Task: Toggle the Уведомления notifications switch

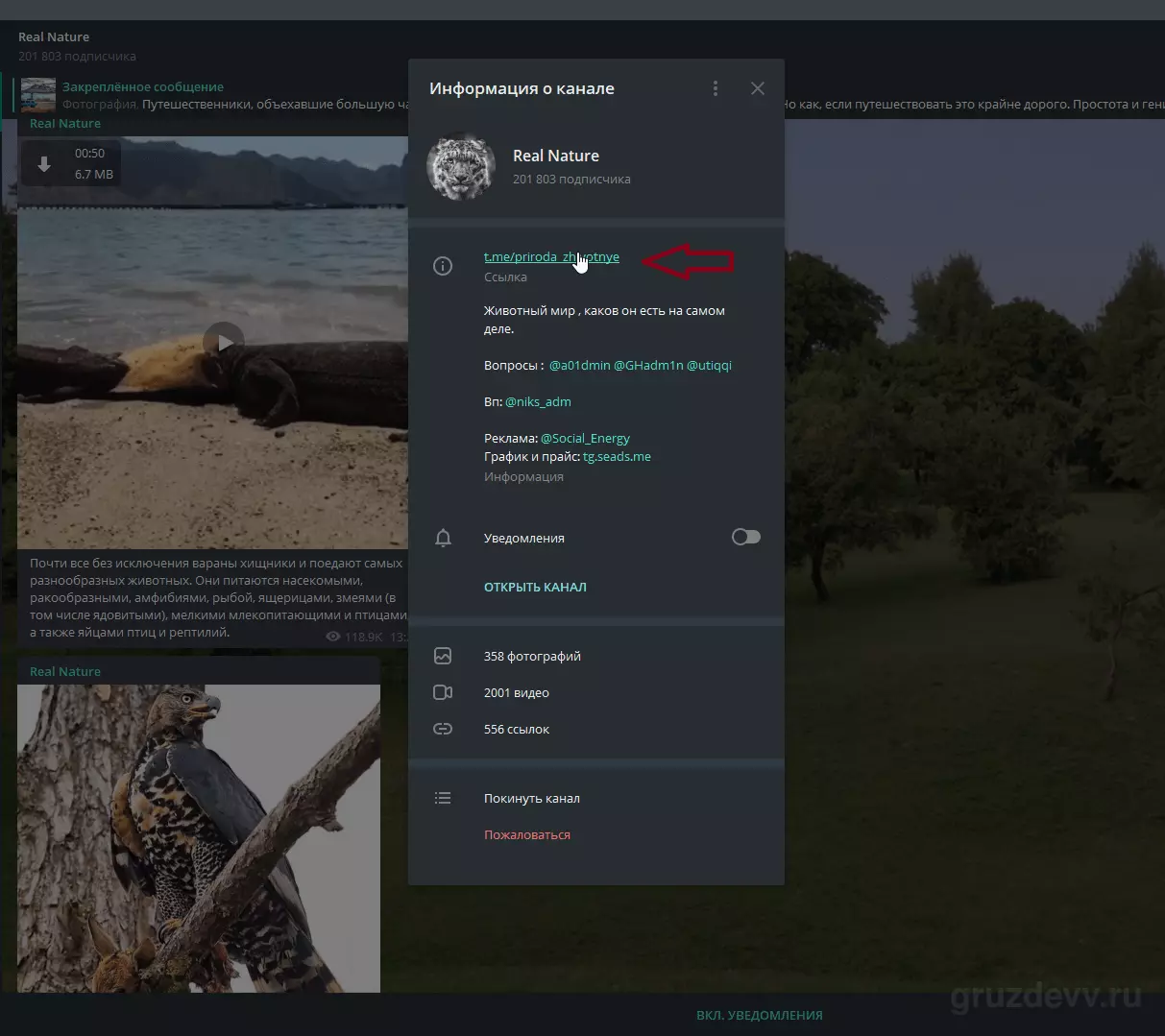Action: pyautogui.click(x=746, y=537)
